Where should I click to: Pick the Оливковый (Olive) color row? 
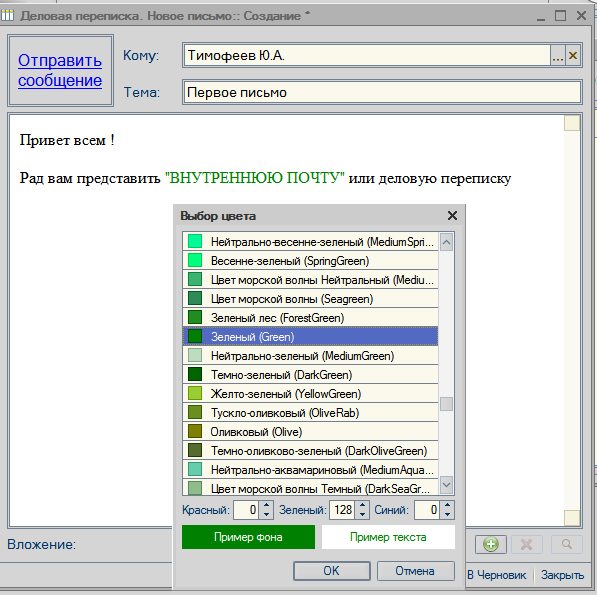[310, 432]
